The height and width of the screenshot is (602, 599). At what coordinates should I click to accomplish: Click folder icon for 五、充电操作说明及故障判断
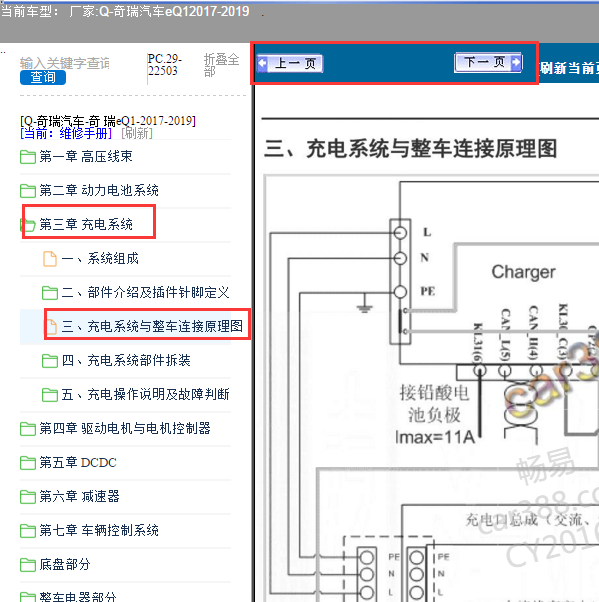point(50,395)
